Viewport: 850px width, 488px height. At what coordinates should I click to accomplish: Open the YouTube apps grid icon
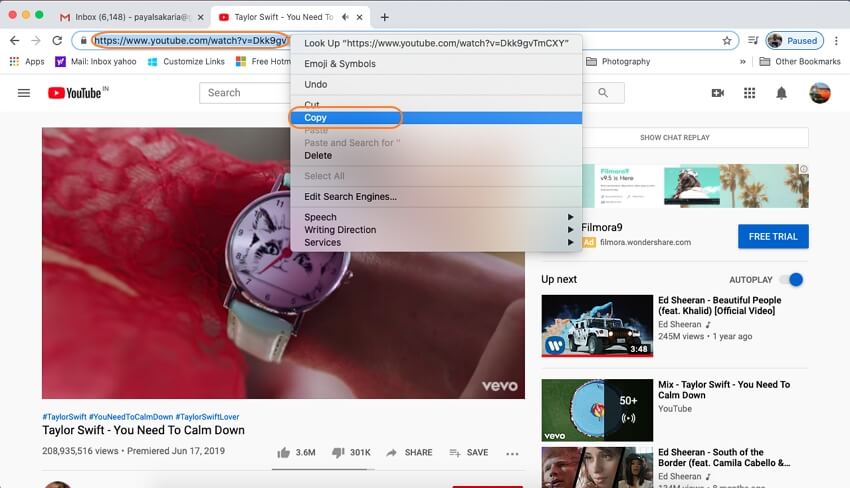(749, 93)
